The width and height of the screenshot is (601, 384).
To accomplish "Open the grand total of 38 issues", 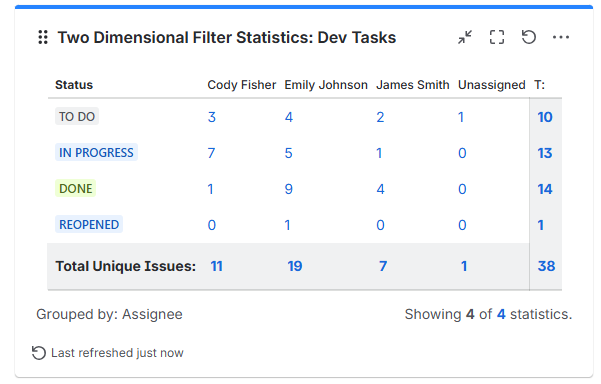I will click(x=546, y=266).
